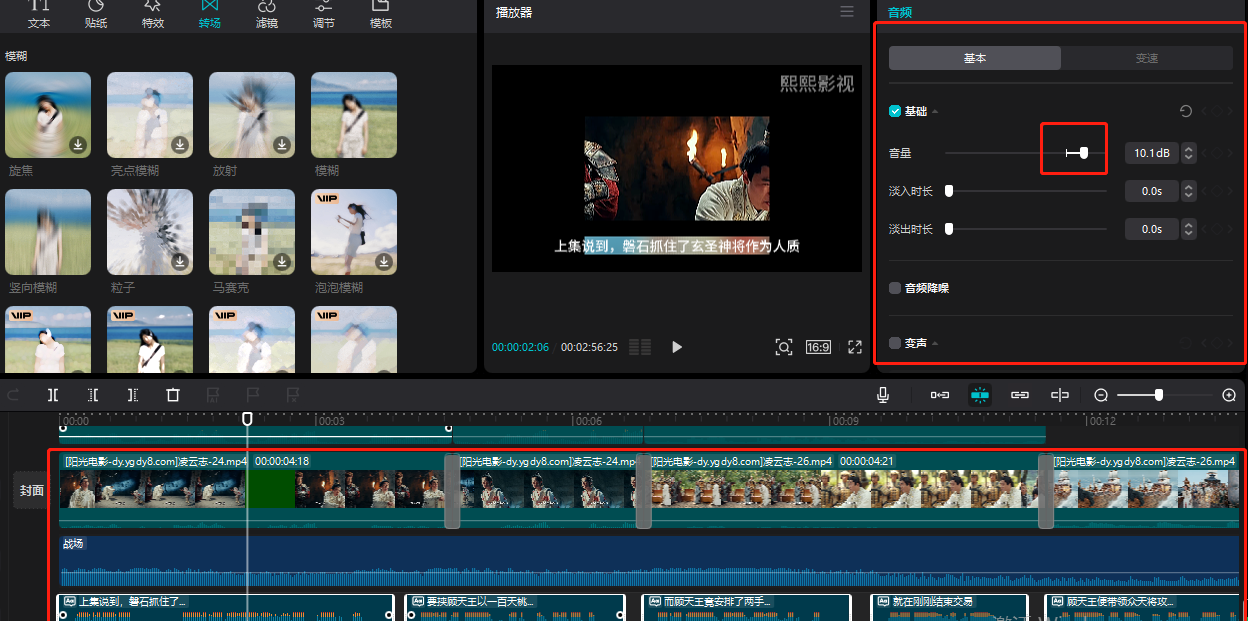
Task: Uncheck the 基础 checkbox
Action: pos(895,111)
